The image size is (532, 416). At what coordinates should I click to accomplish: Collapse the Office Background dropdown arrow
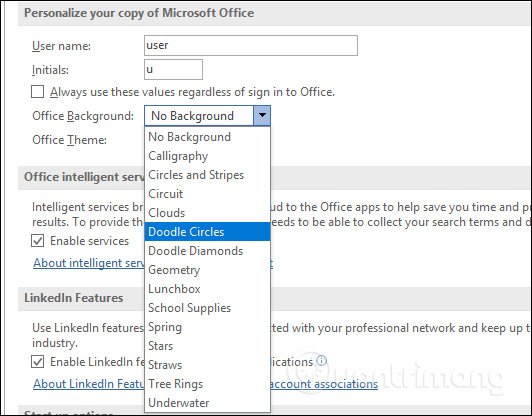click(x=262, y=116)
